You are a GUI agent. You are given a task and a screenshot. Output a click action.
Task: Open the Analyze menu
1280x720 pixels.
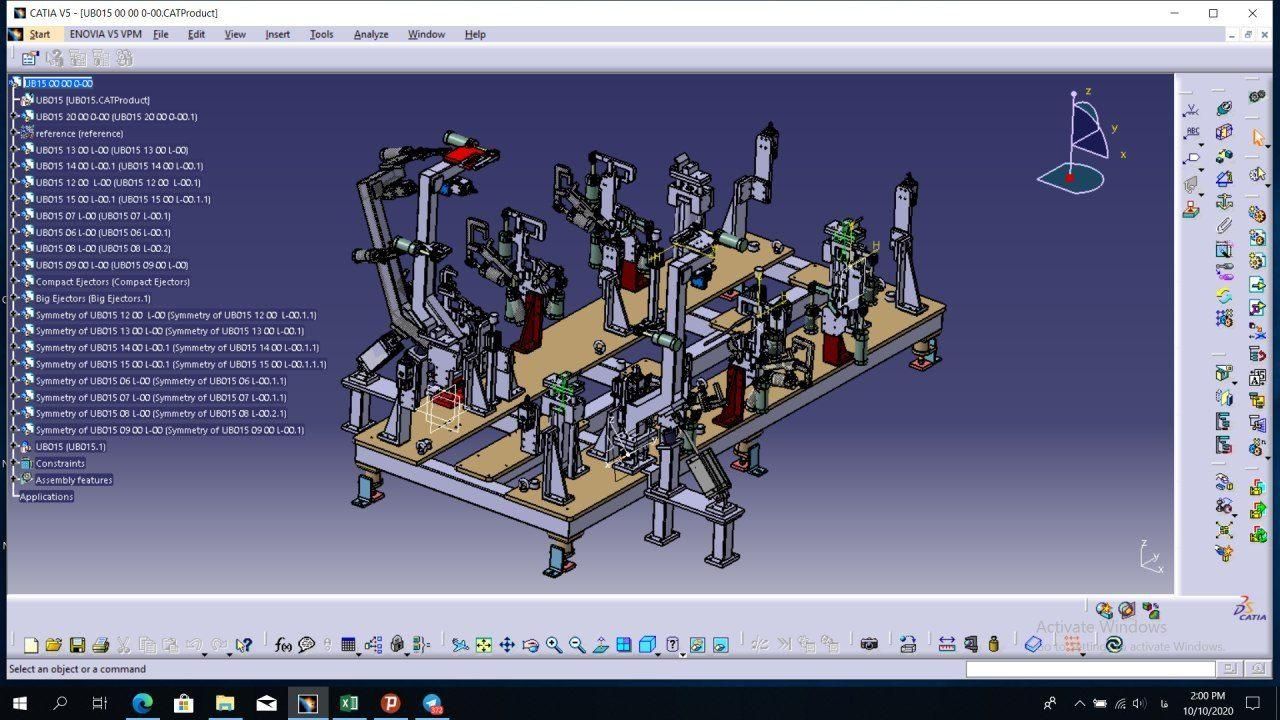tap(371, 34)
